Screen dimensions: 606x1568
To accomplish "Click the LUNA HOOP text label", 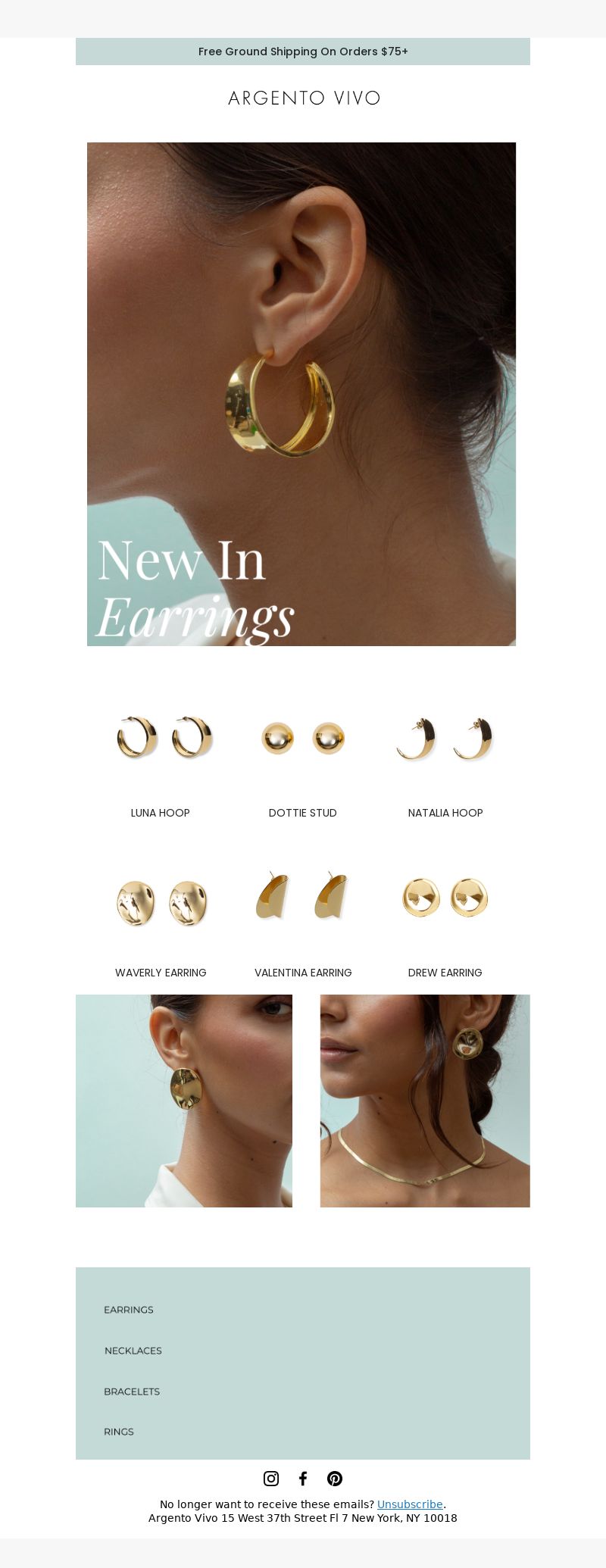I will pos(161,813).
